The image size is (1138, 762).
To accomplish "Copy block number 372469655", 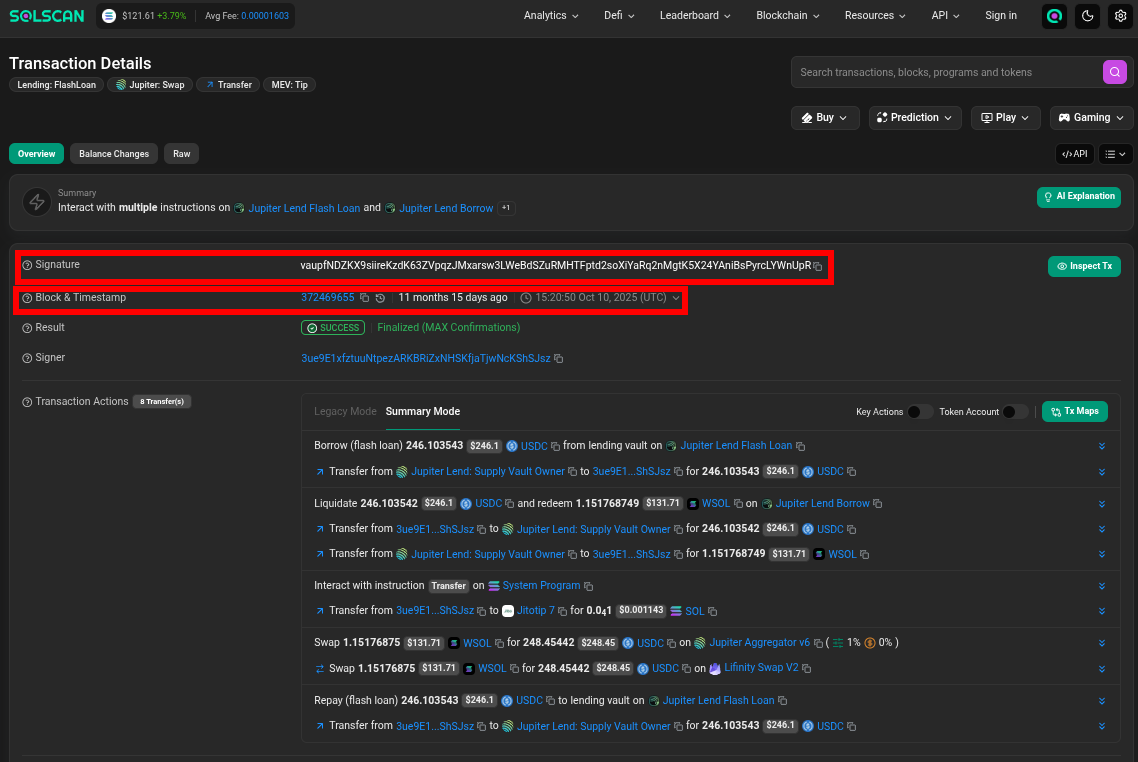I will pyautogui.click(x=364, y=298).
